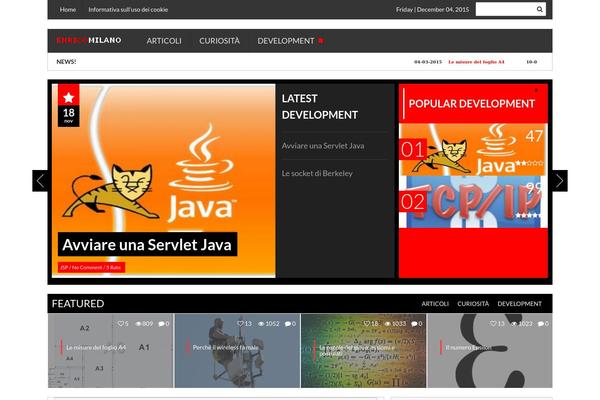600x400 pixels.
Task: Like the 'Perché il wireless fa male' card heart
Action: pos(240,323)
